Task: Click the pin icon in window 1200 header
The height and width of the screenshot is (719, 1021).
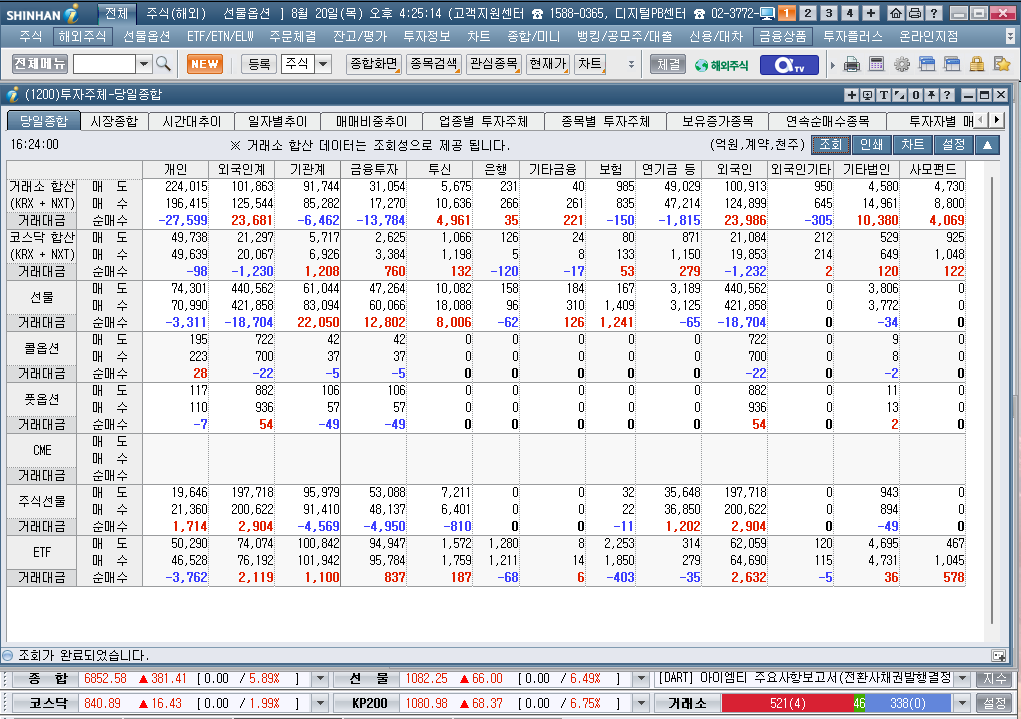Action: pyautogui.click(x=932, y=95)
